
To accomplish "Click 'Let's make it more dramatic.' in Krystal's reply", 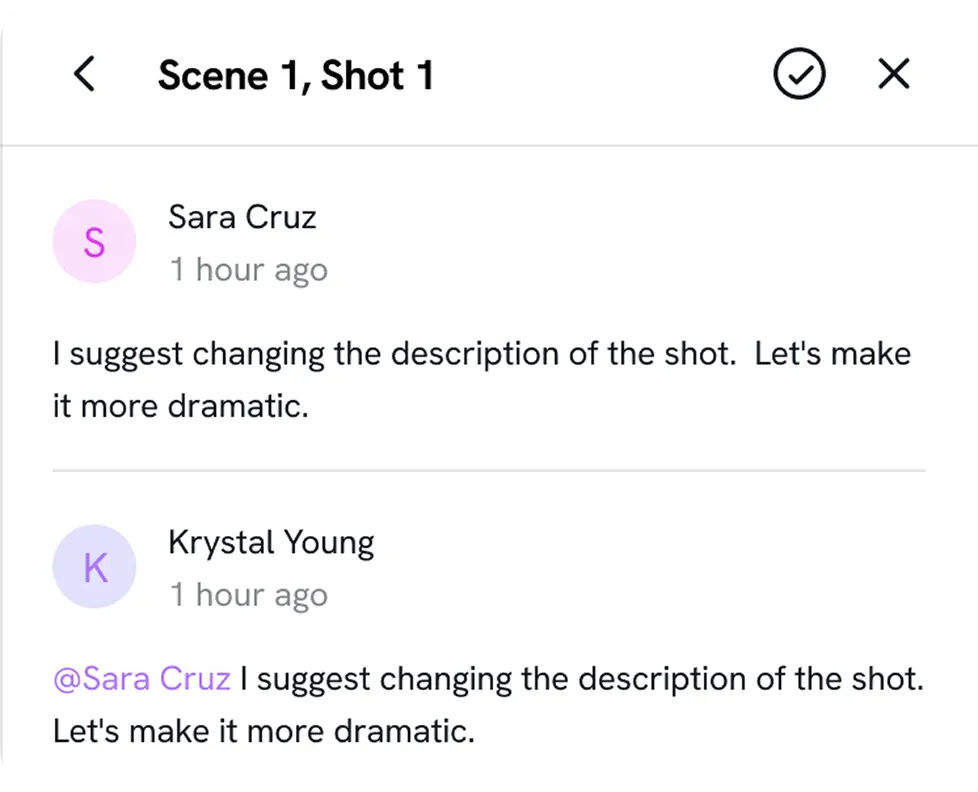I will [x=264, y=732].
